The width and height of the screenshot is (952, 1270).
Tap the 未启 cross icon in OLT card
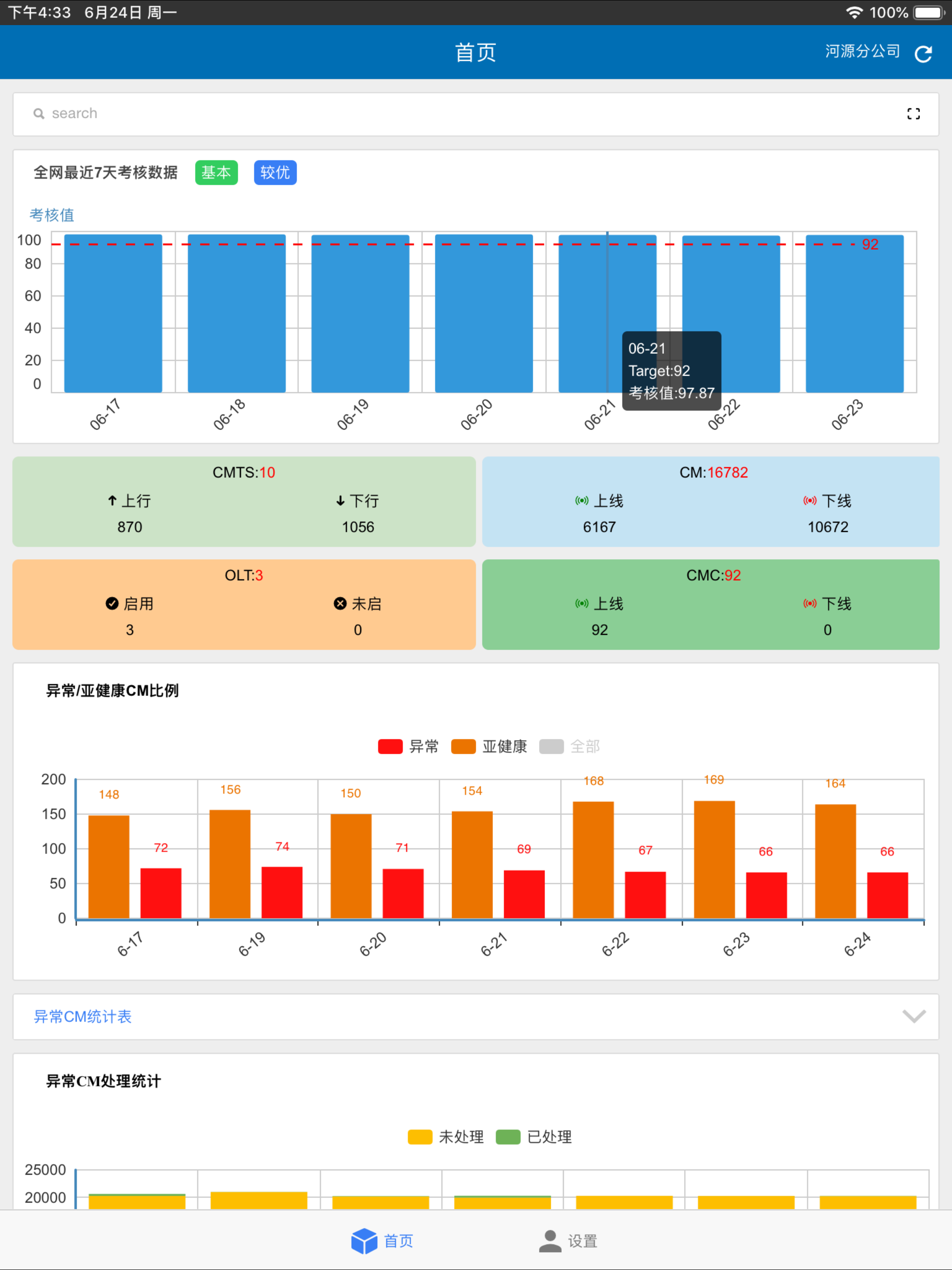point(340,603)
